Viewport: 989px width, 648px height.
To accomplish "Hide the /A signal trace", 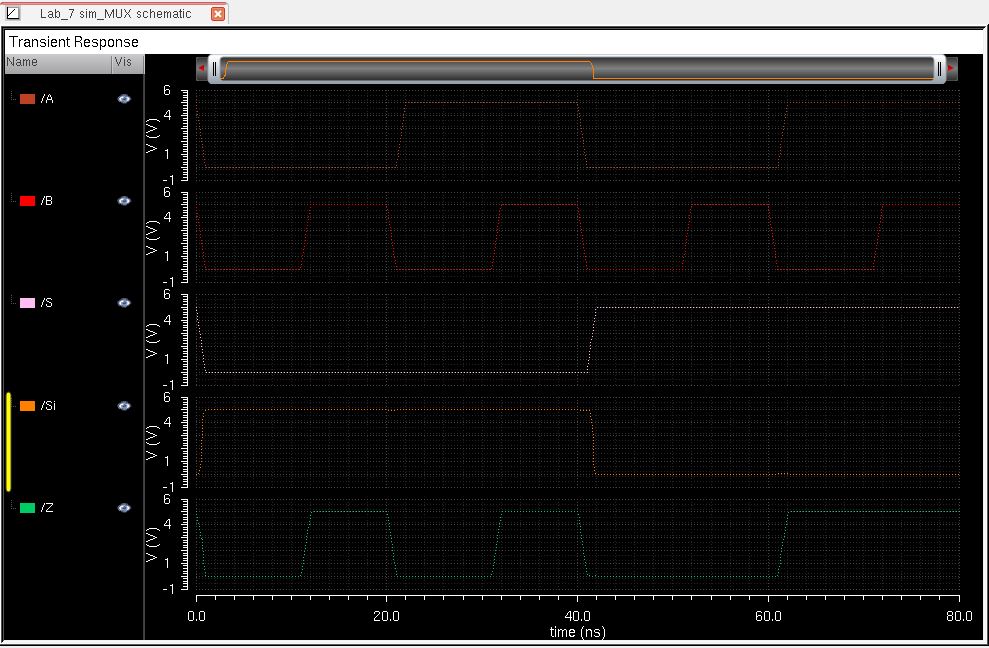I will [x=124, y=98].
